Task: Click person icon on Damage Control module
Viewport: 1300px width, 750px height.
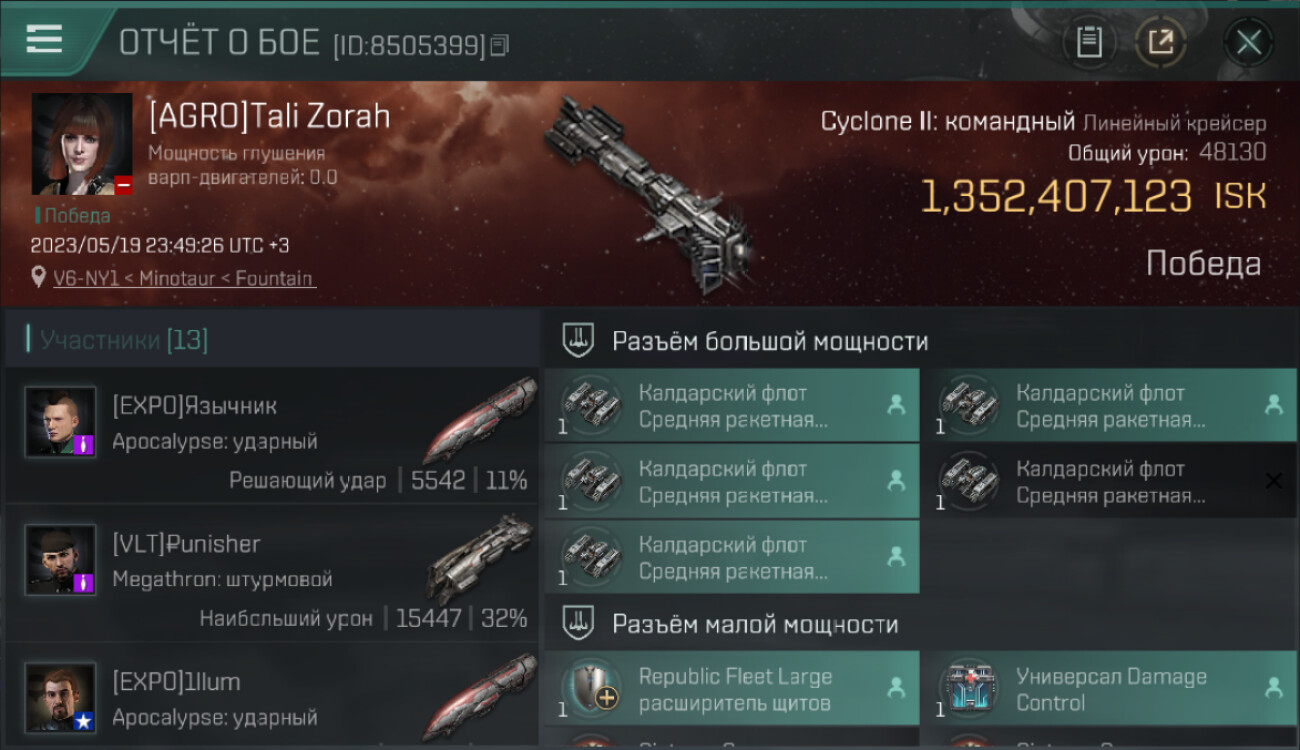Action: tap(1274, 688)
